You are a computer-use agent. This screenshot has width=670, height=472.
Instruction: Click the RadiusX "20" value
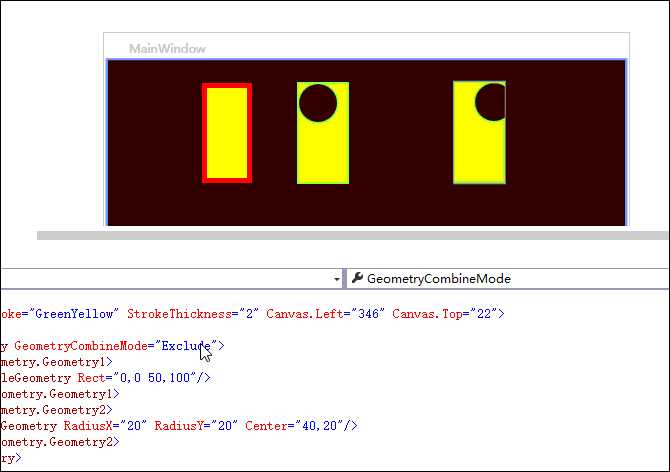click(133, 426)
